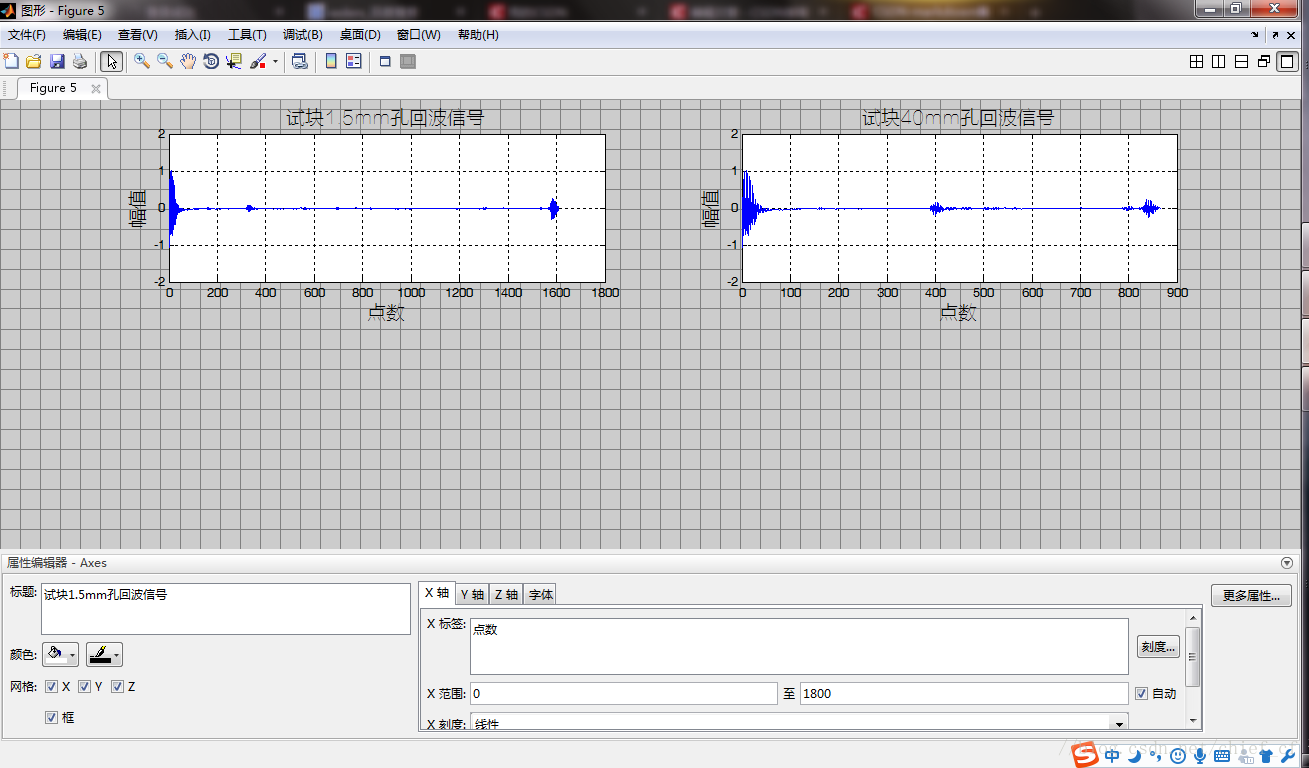The image size is (1309, 768).
Task: Open the 编辑(E) menu
Action: coord(82,35)
